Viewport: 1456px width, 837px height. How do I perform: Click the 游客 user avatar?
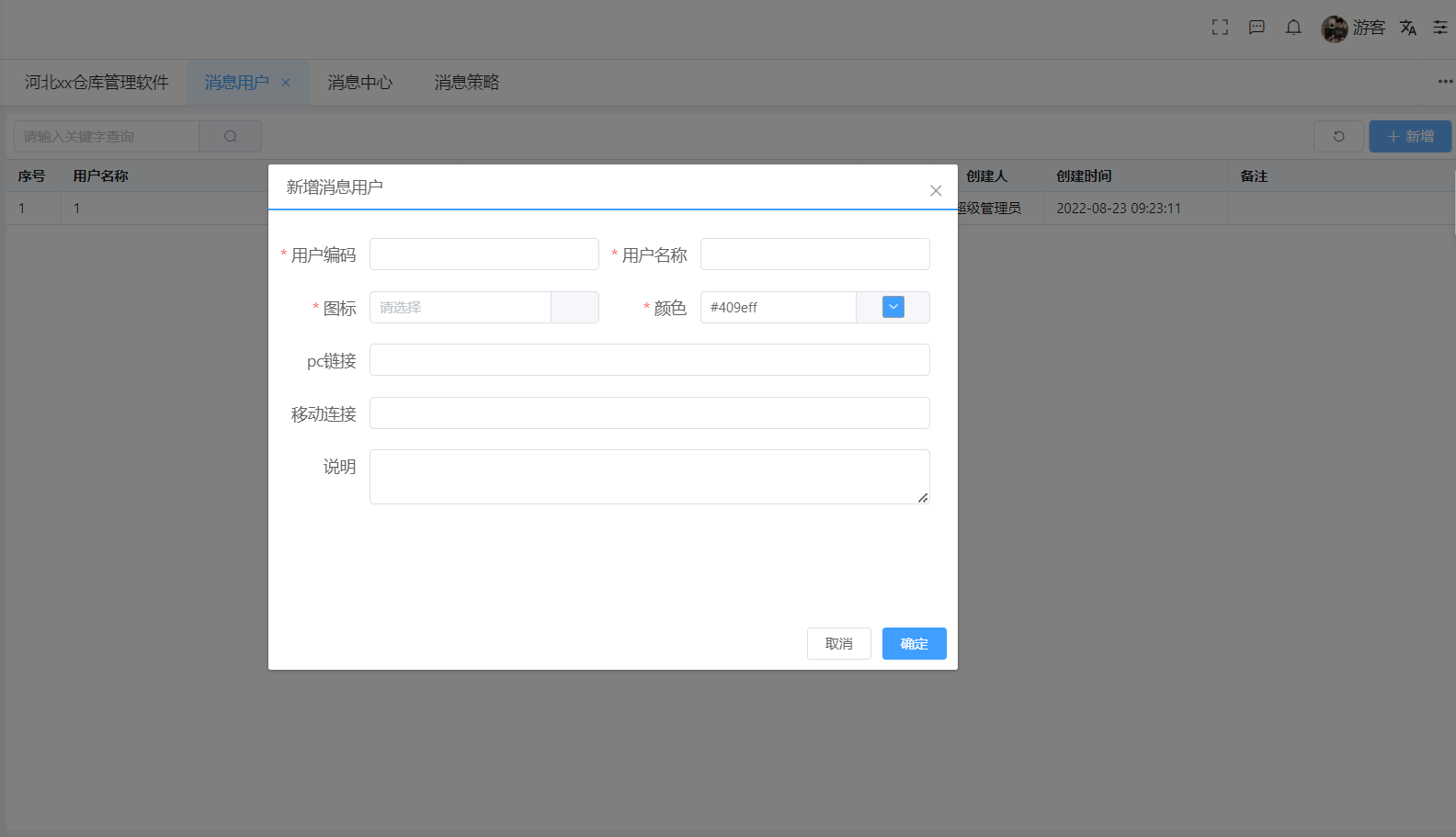click(1335, 28)
